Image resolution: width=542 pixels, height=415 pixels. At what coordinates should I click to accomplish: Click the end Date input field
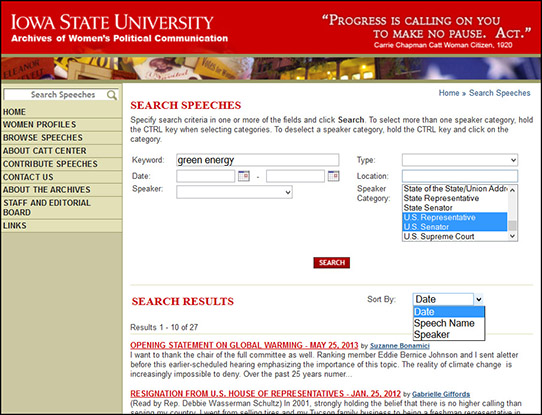pyautogui.click(x=295, y=176)
